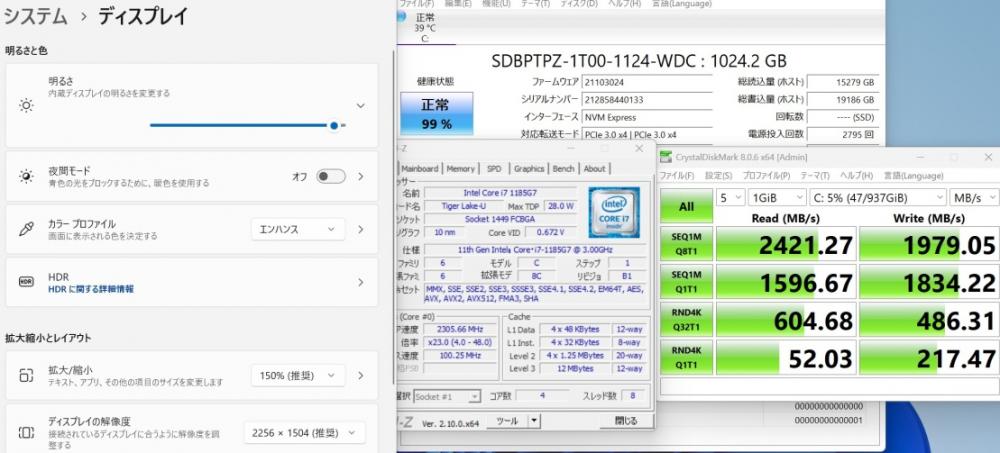The image size is (1000, 453).
Task: Open the HDR に関する詳細情報 link
Action: point(91,289)
